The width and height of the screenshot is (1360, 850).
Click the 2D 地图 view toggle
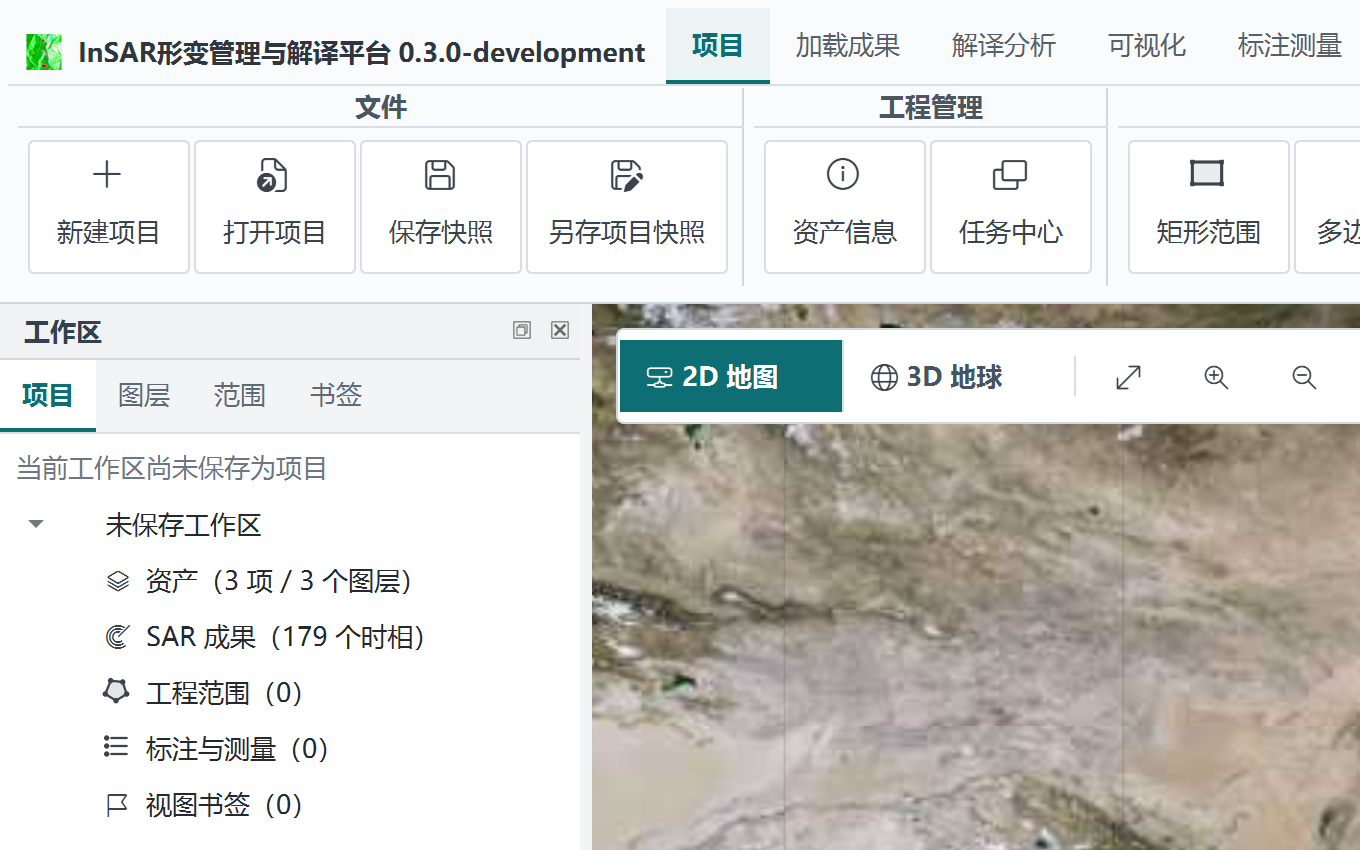click(x=731, y=377)
